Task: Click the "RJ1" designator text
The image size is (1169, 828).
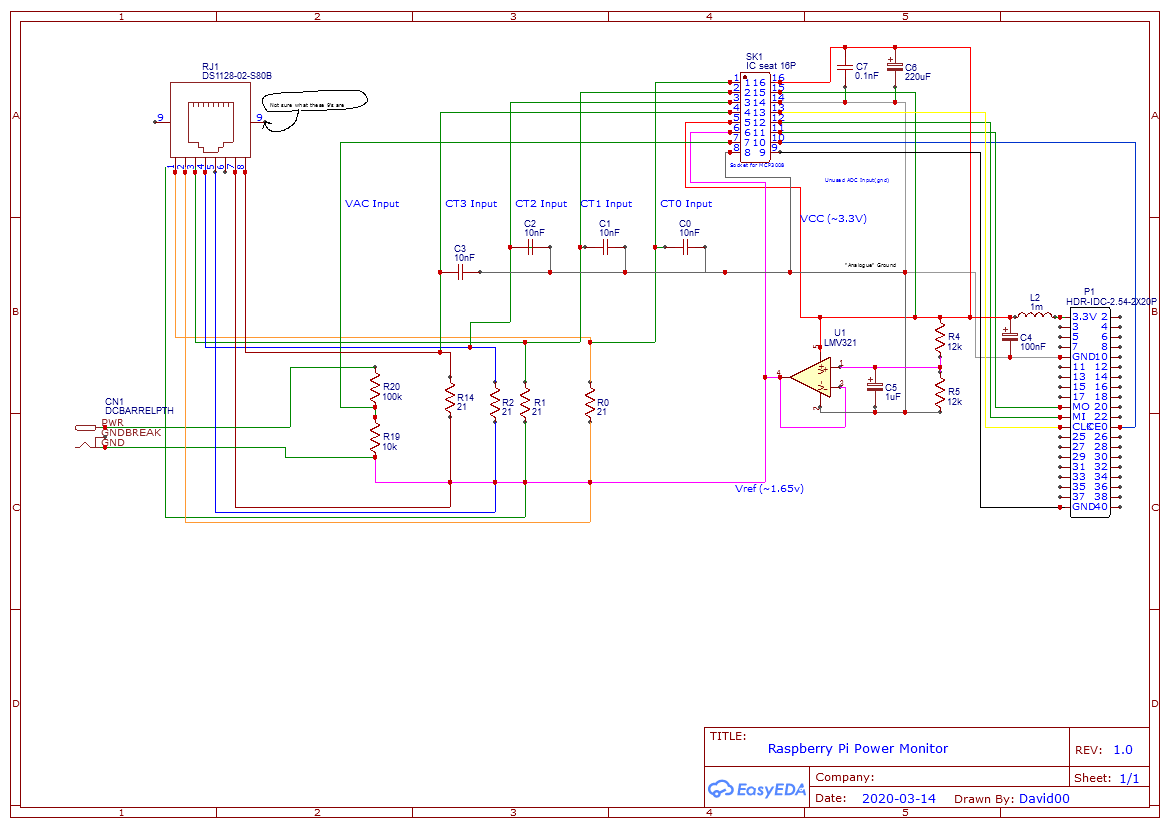Action: [210, 67]
